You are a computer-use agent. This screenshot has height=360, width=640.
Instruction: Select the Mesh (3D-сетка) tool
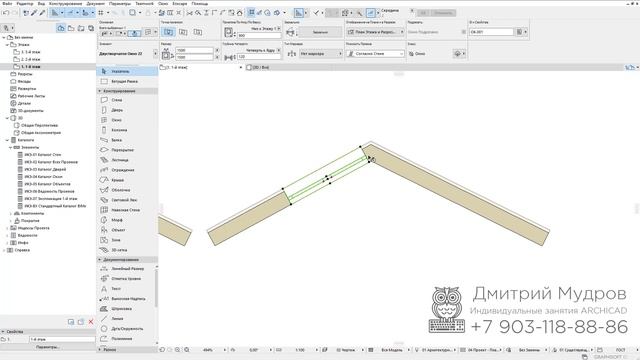(x=127, y=250)
